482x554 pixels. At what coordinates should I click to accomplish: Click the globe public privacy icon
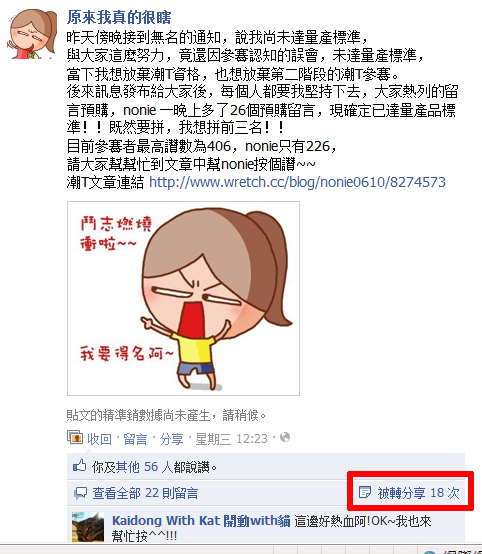[x=285, y=438]
